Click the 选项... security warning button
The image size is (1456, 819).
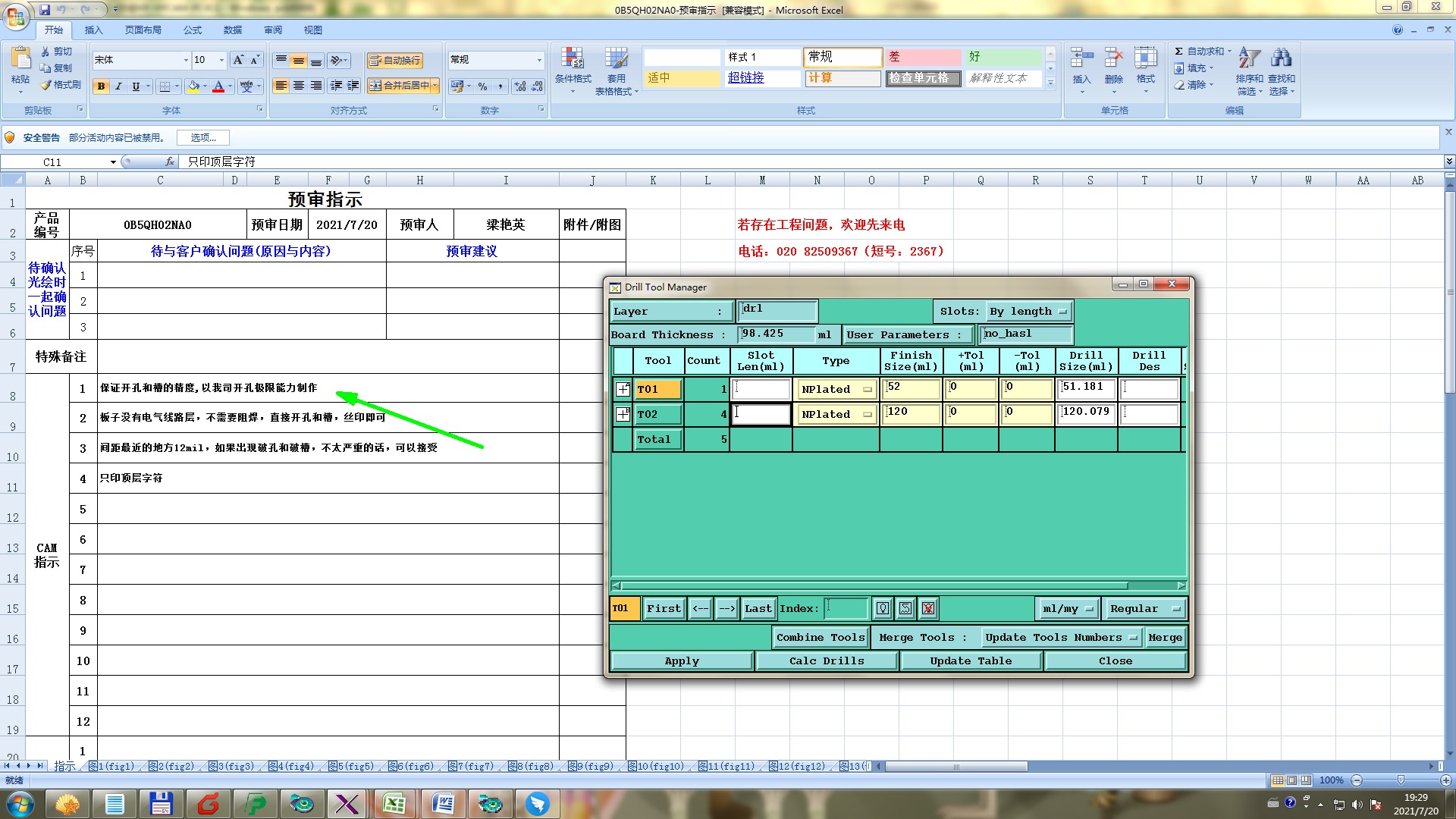(x=203, y=137)
